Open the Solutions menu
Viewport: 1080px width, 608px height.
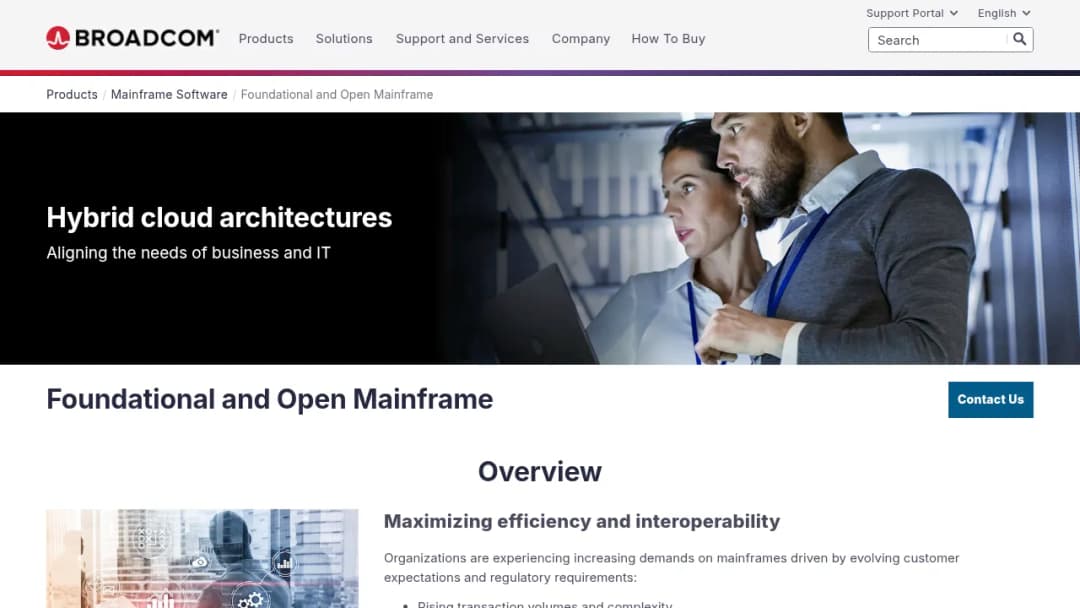(x=344, y=39)
